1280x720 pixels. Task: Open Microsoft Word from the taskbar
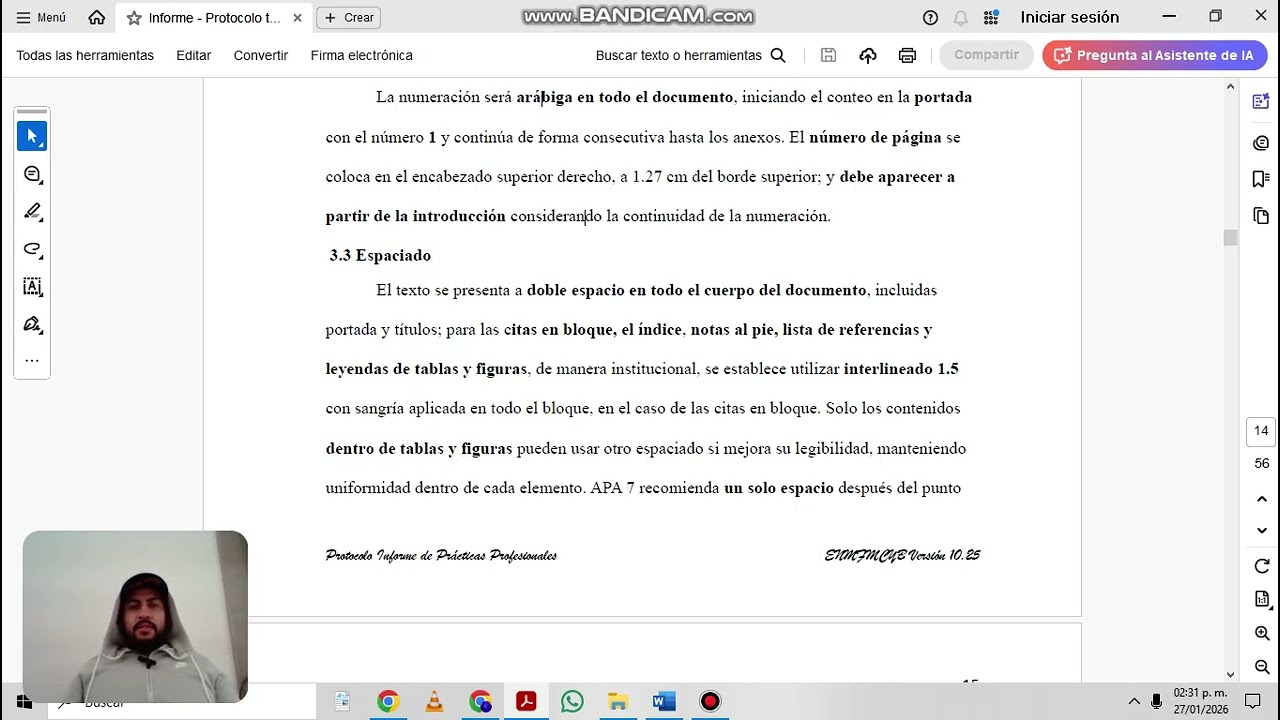click(x=664, y=702)
